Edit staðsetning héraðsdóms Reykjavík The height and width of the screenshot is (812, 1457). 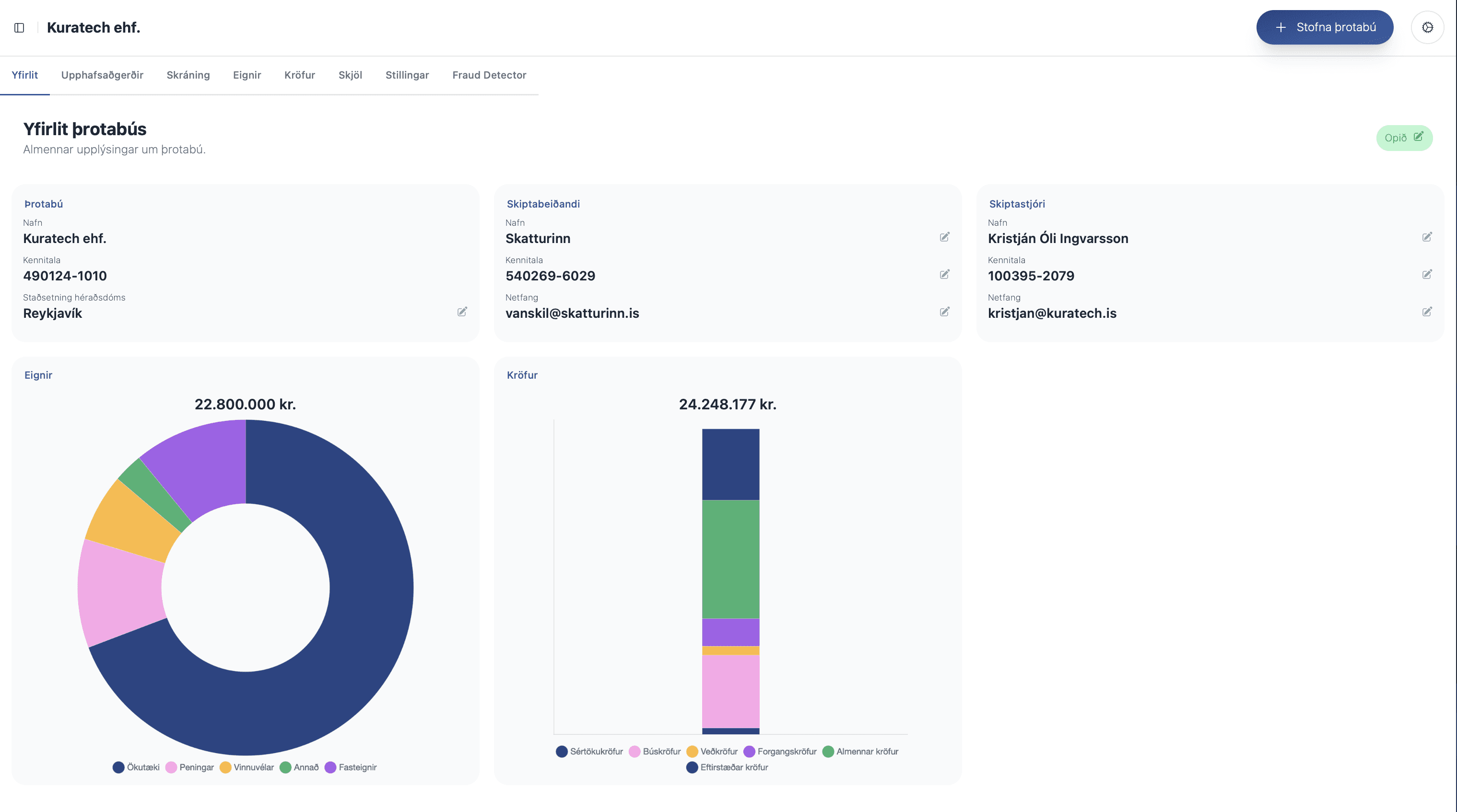pos(462,312)
